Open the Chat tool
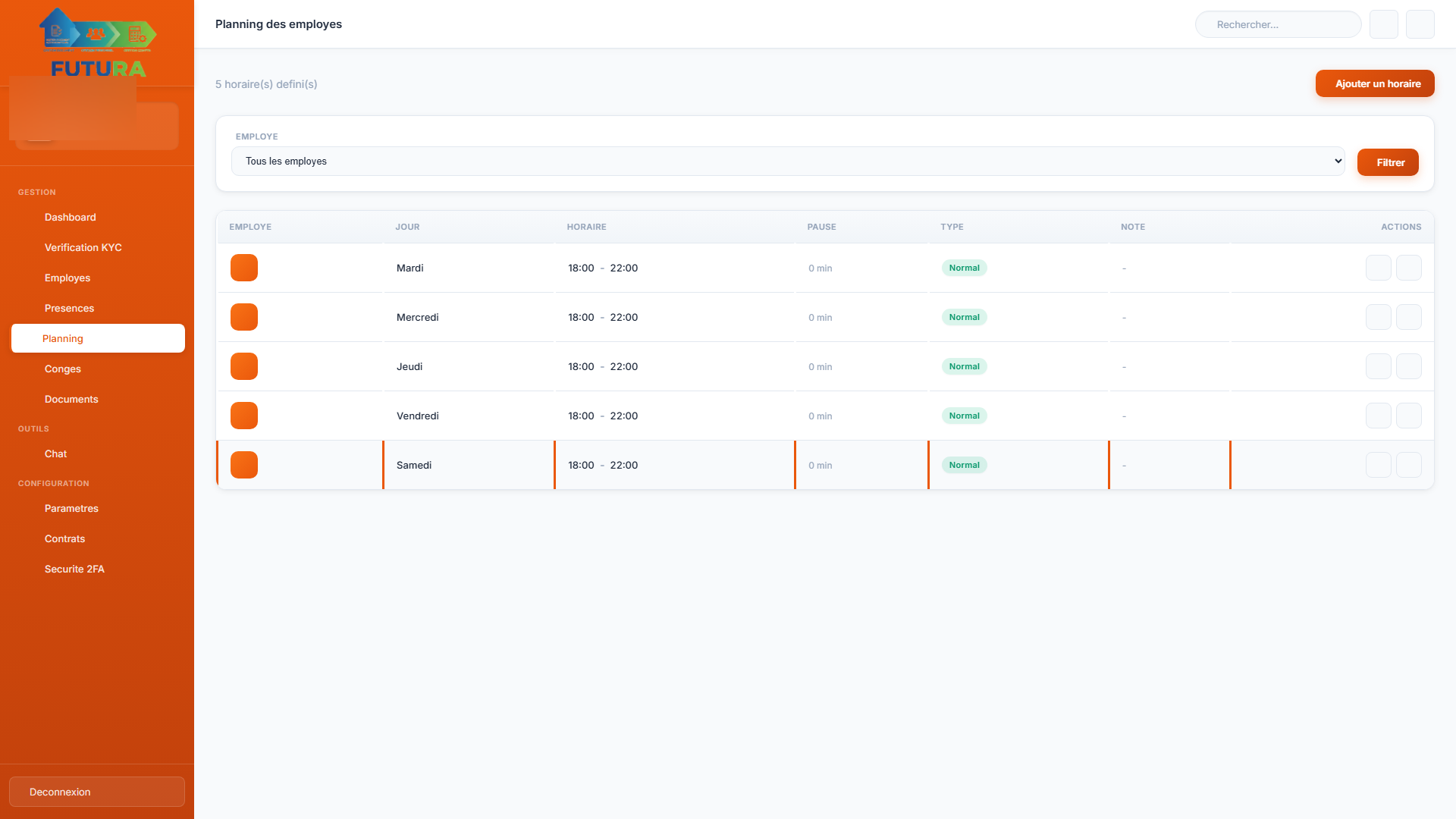This screenshot has height=819, width=1456. coord(55,453)
